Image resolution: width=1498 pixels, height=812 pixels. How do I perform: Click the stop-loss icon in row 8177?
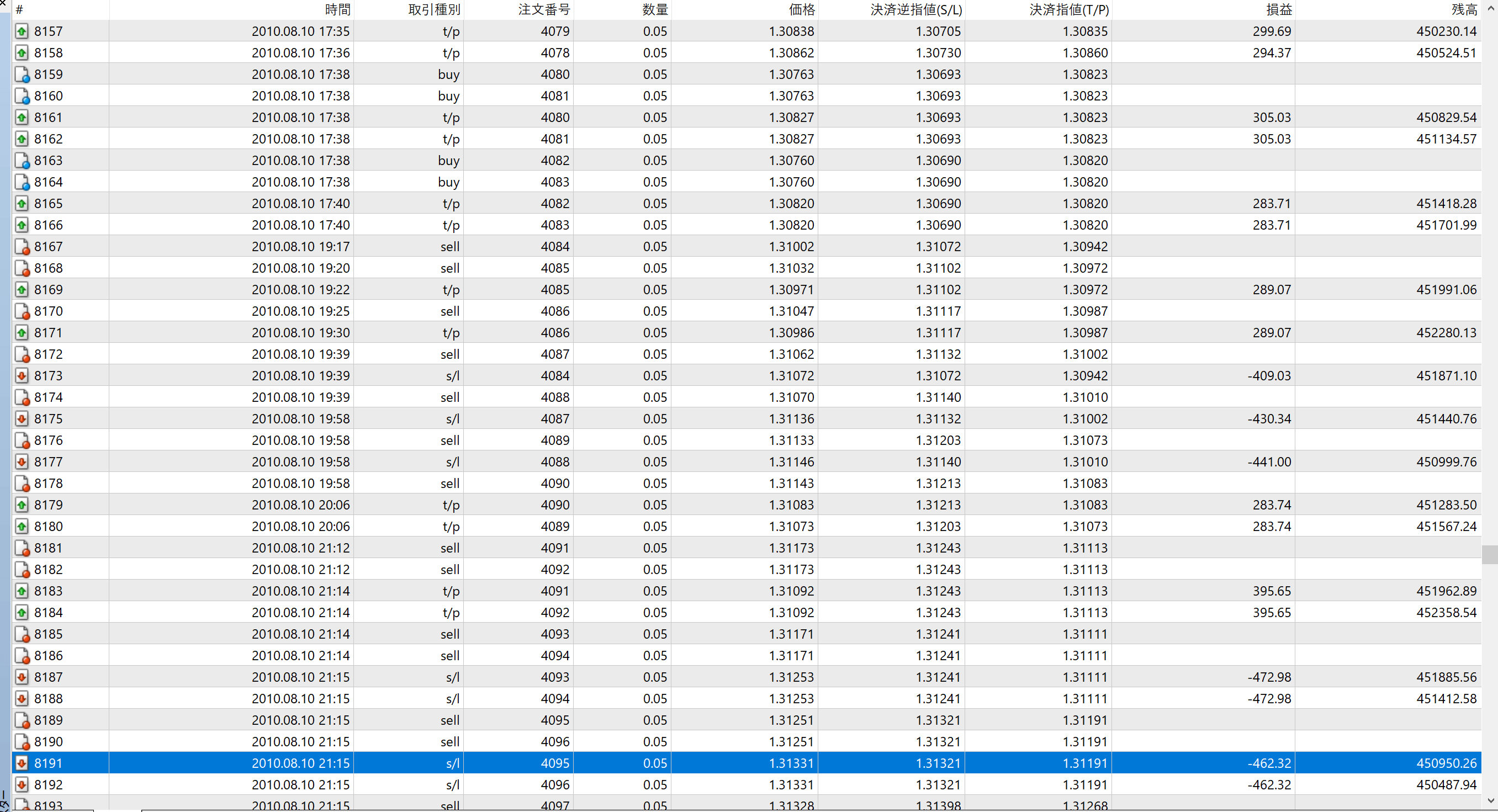pyautogui.click(x=22, y=461)
